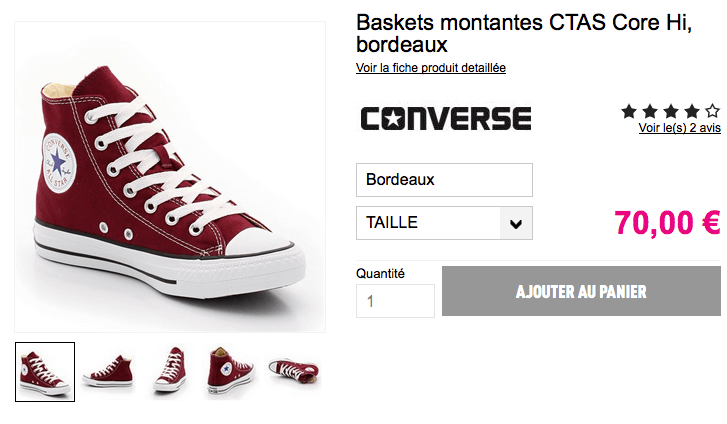
Task: Select the first highlighted shoe thumbnail
Action: (x=45, y=372)
